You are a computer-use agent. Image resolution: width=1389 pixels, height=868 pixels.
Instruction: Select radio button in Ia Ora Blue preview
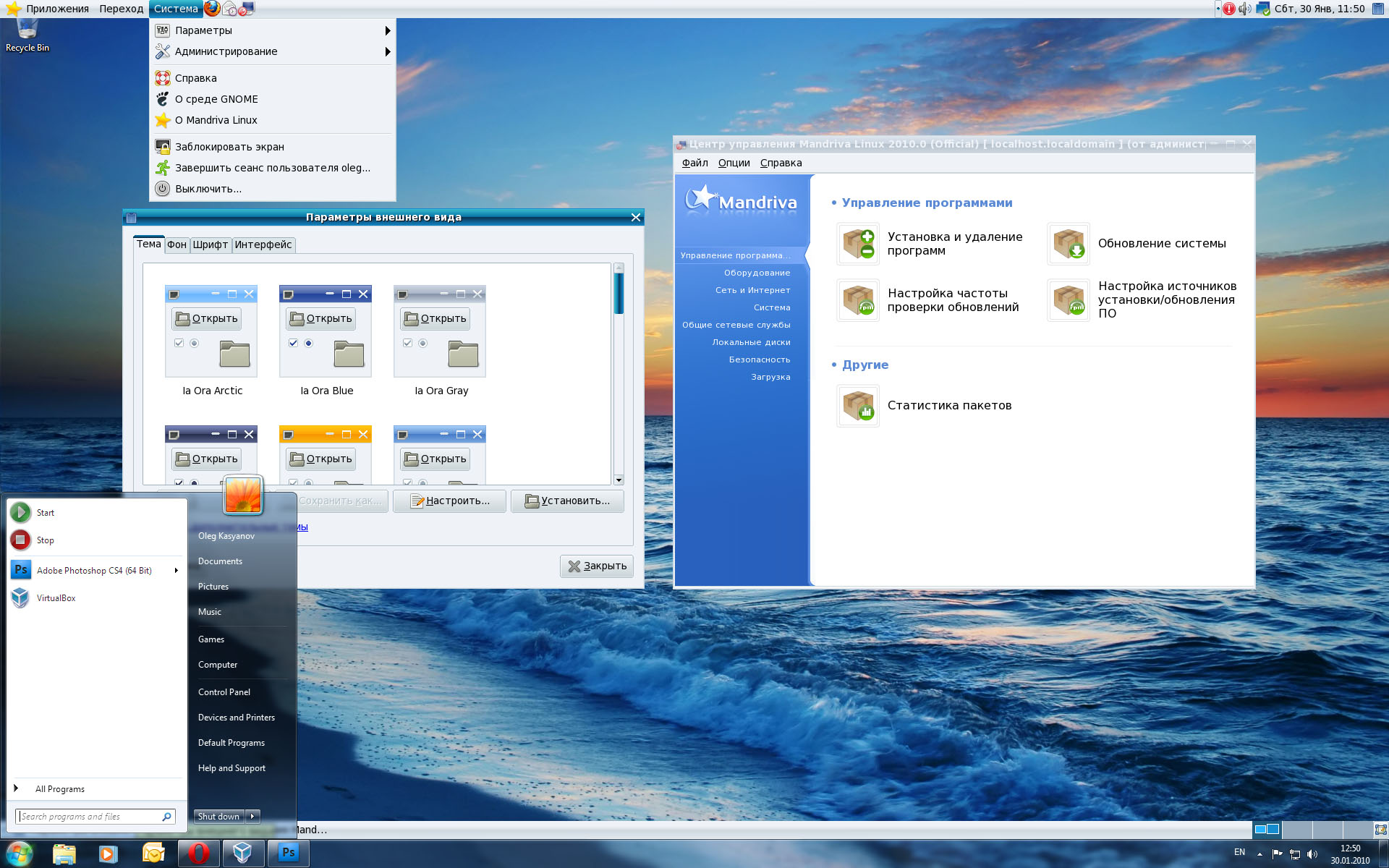click(309, 343)
